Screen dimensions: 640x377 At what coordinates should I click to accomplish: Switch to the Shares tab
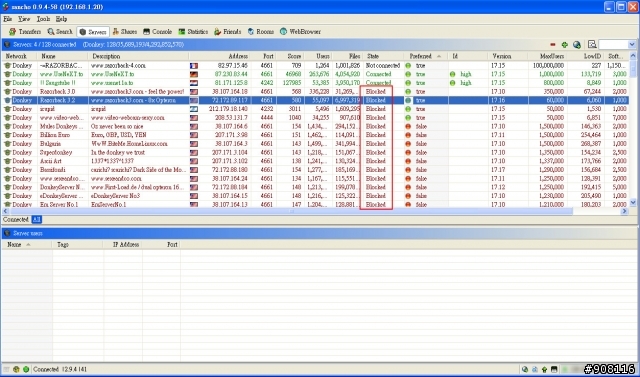point(124,32)
